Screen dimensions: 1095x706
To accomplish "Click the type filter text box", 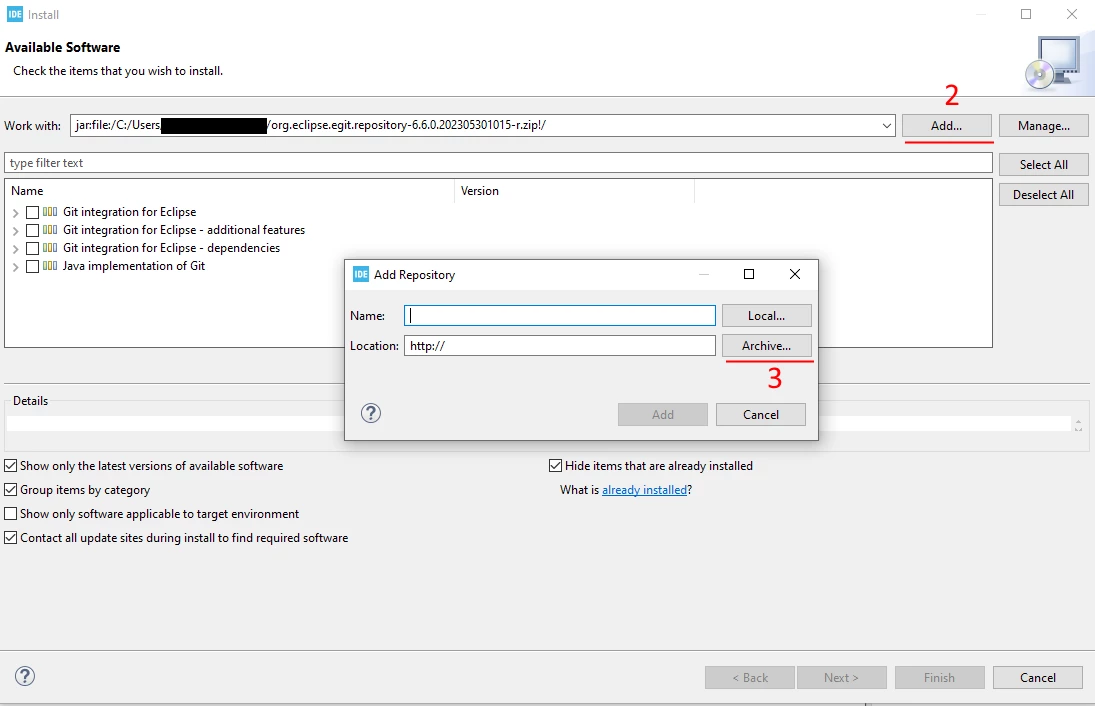I will click(x=498, y=163).
